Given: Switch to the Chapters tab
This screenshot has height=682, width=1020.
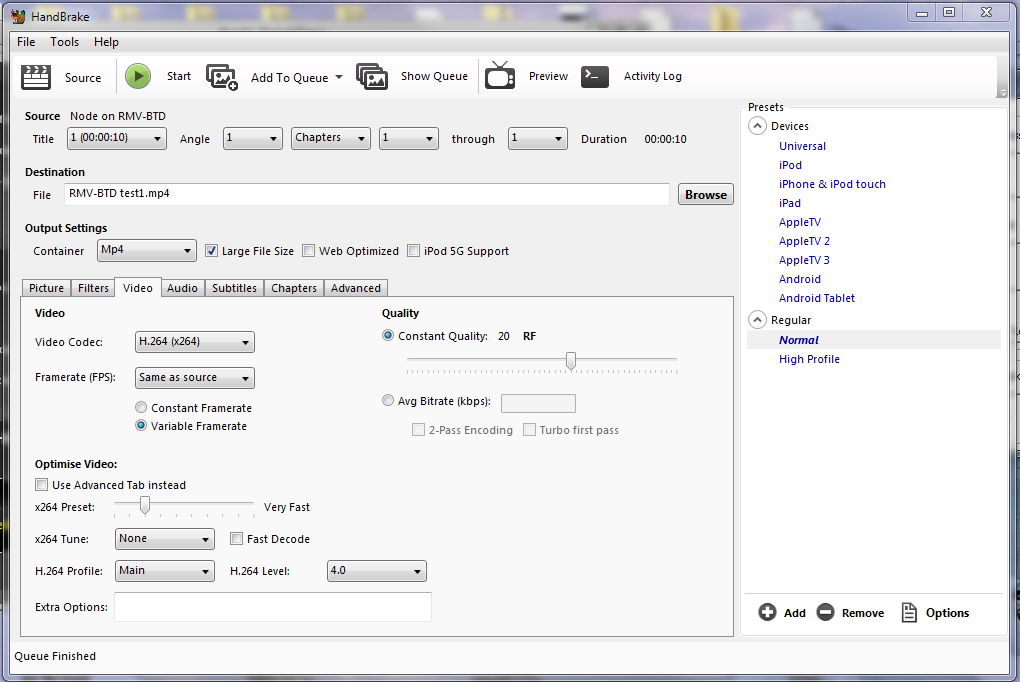Looking at the screenshot, I should pyautogui.click(x=294, y=288).
